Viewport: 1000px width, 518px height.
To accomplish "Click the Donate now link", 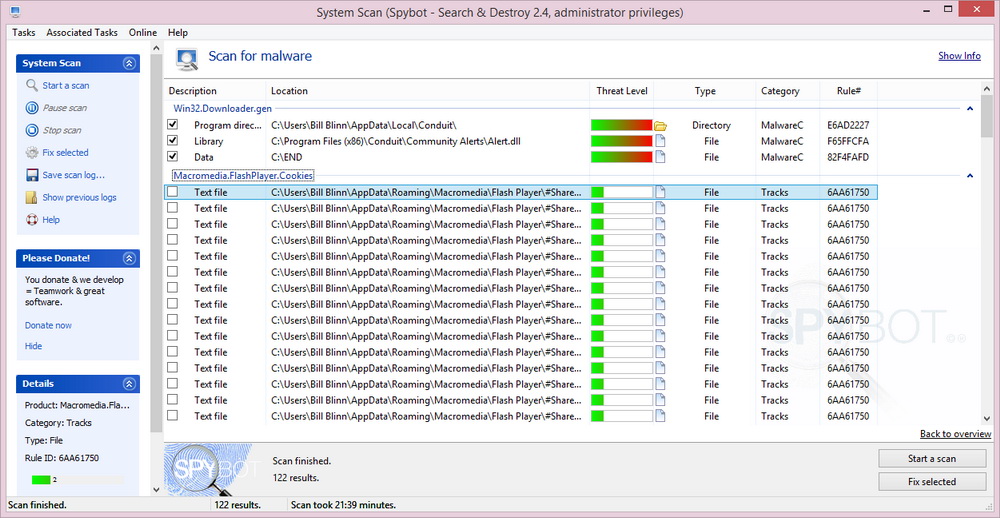I will pyautogui.click(x=48, y=325).
